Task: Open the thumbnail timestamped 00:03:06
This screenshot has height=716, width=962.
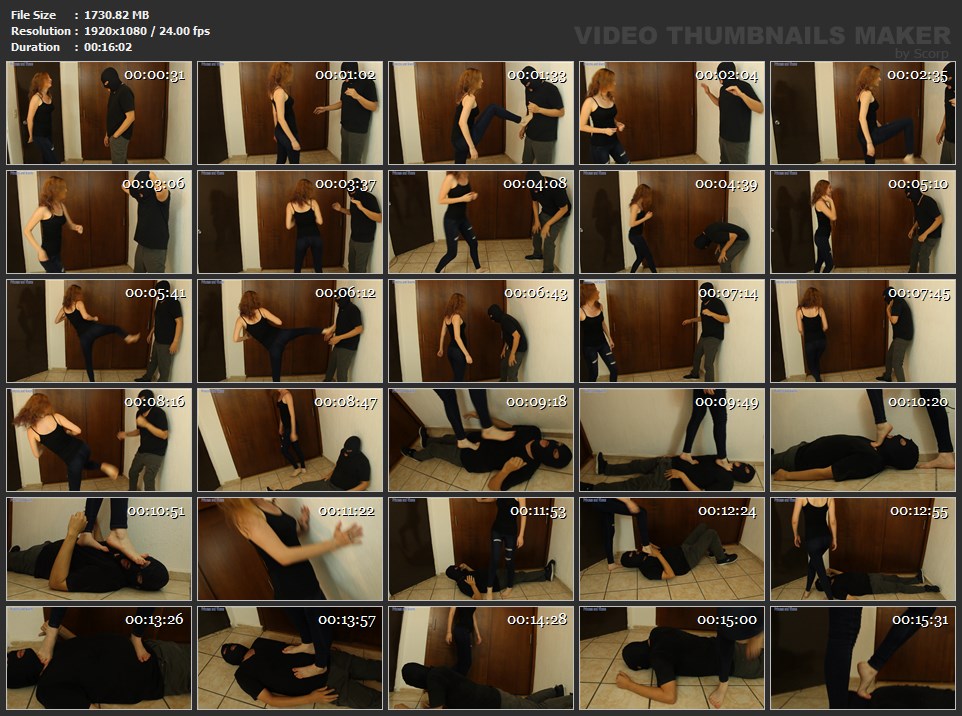Action: click(x=99, y=222)
